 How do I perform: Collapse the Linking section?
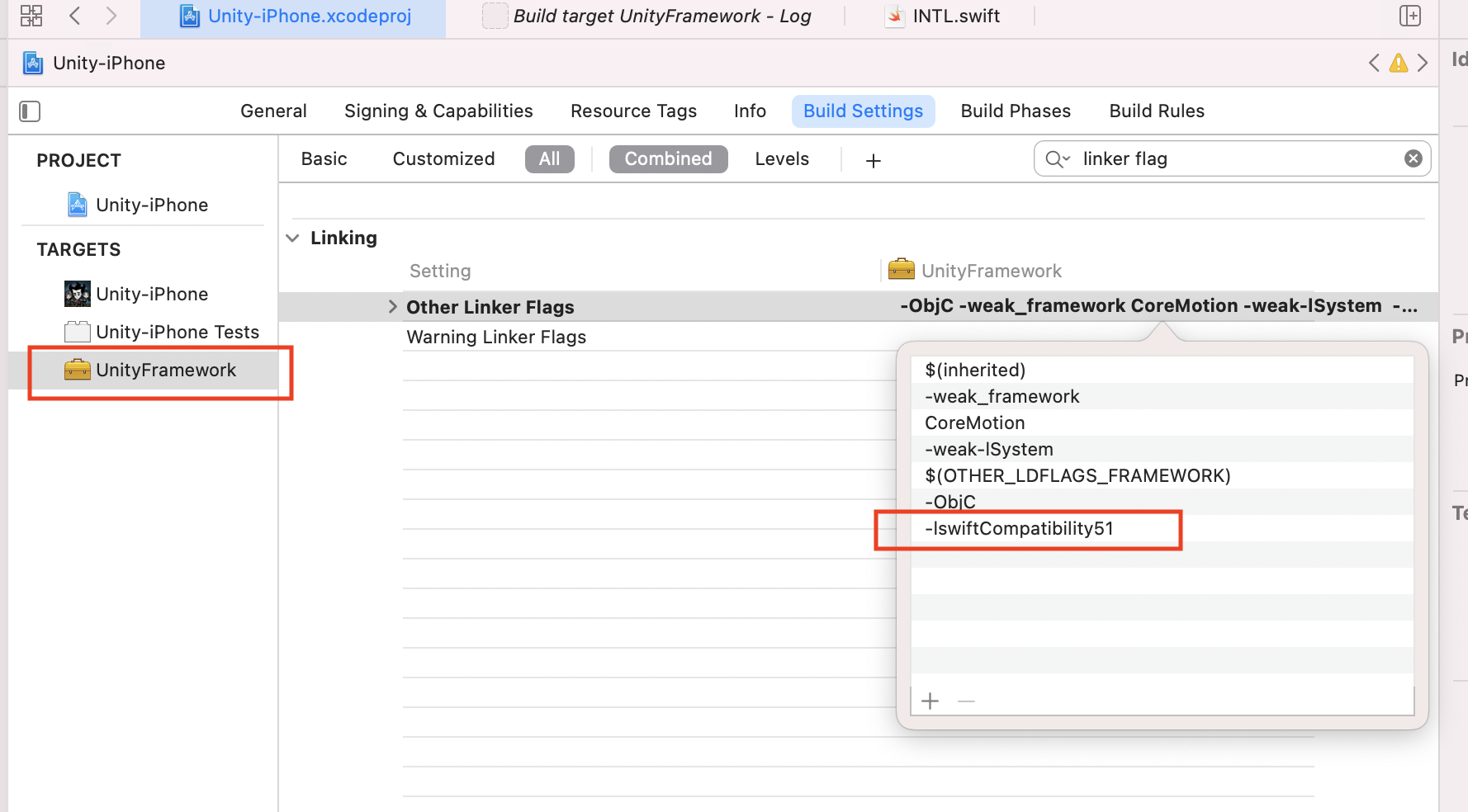pyautogui.click(x=292, y=238)
